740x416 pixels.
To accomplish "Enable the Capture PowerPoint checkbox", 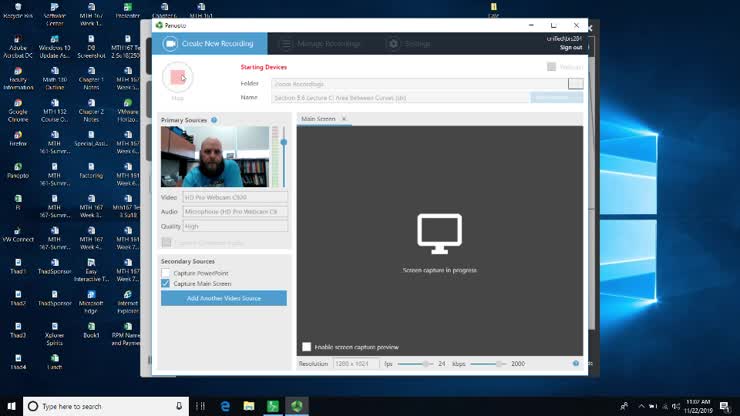I will [x=166, y=273].
